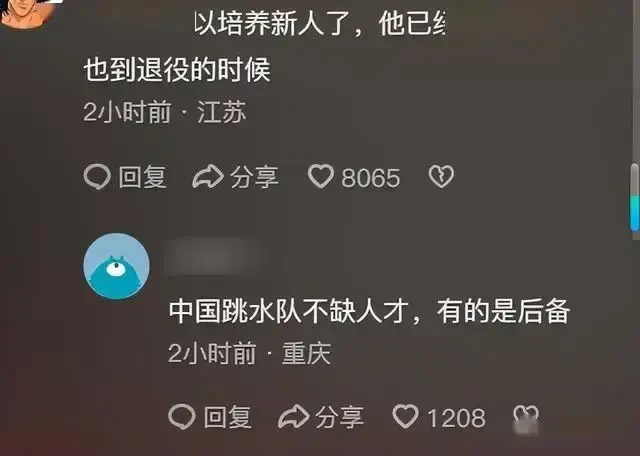This screenshot has width=640, height=456.
Task: Open the cartoon avatar at the top left
Action: click(x=27, y=13)
